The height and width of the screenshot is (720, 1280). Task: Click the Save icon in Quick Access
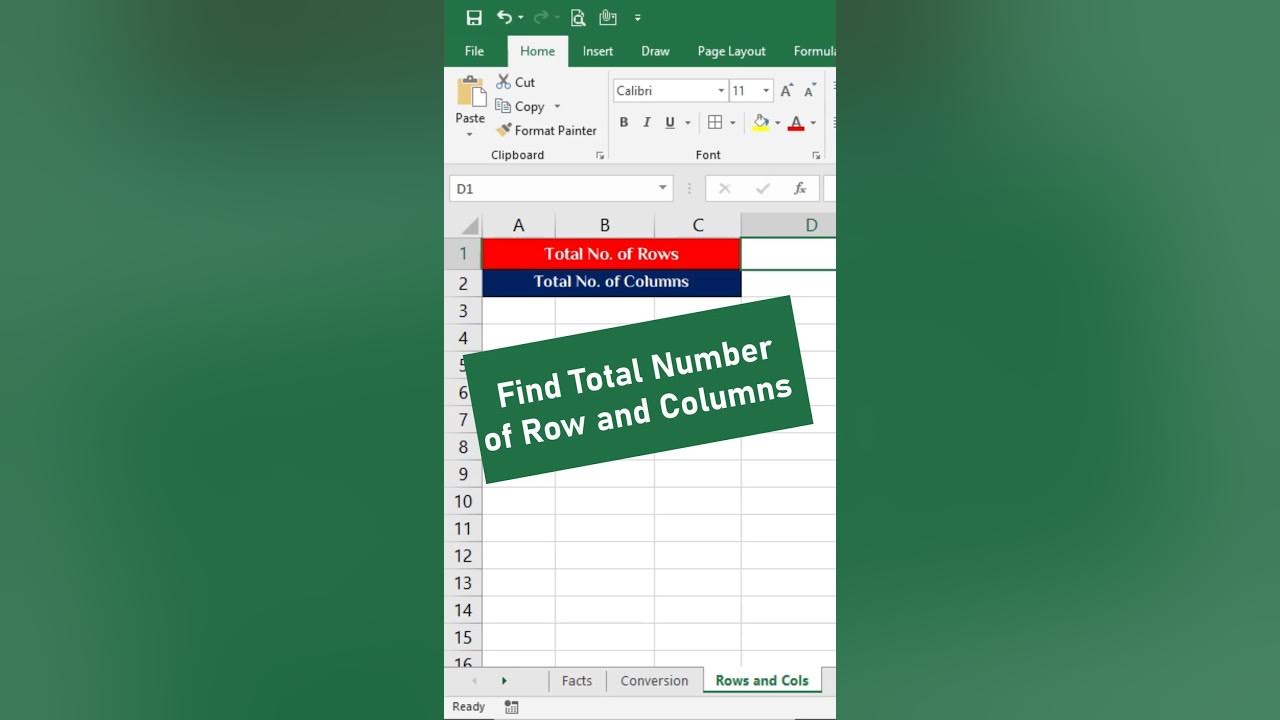tap(474, 17)
